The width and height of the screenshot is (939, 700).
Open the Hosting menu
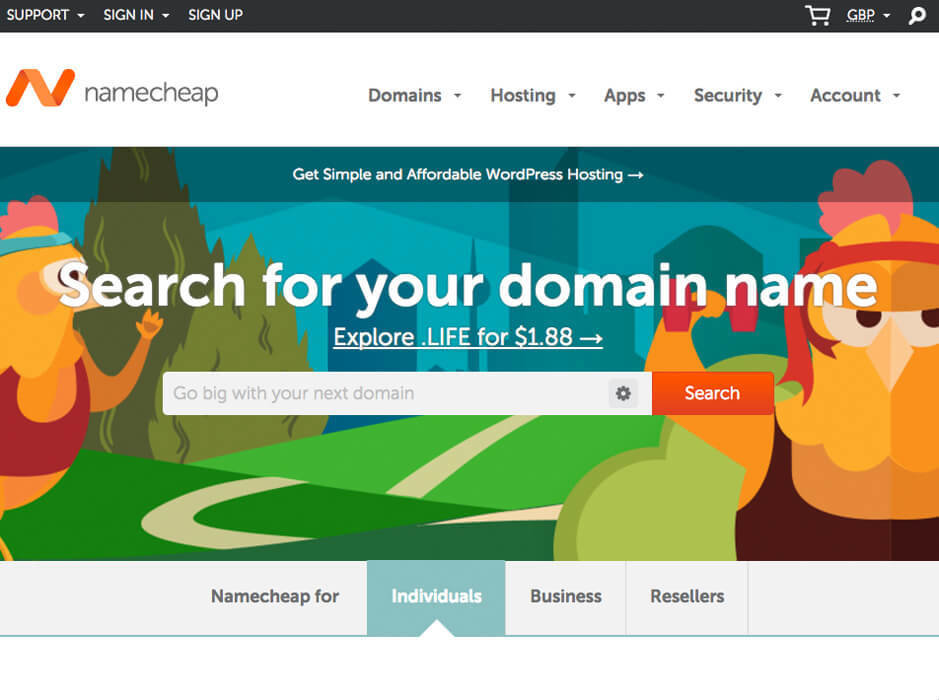pyautogui.click(x=532, y=95)
